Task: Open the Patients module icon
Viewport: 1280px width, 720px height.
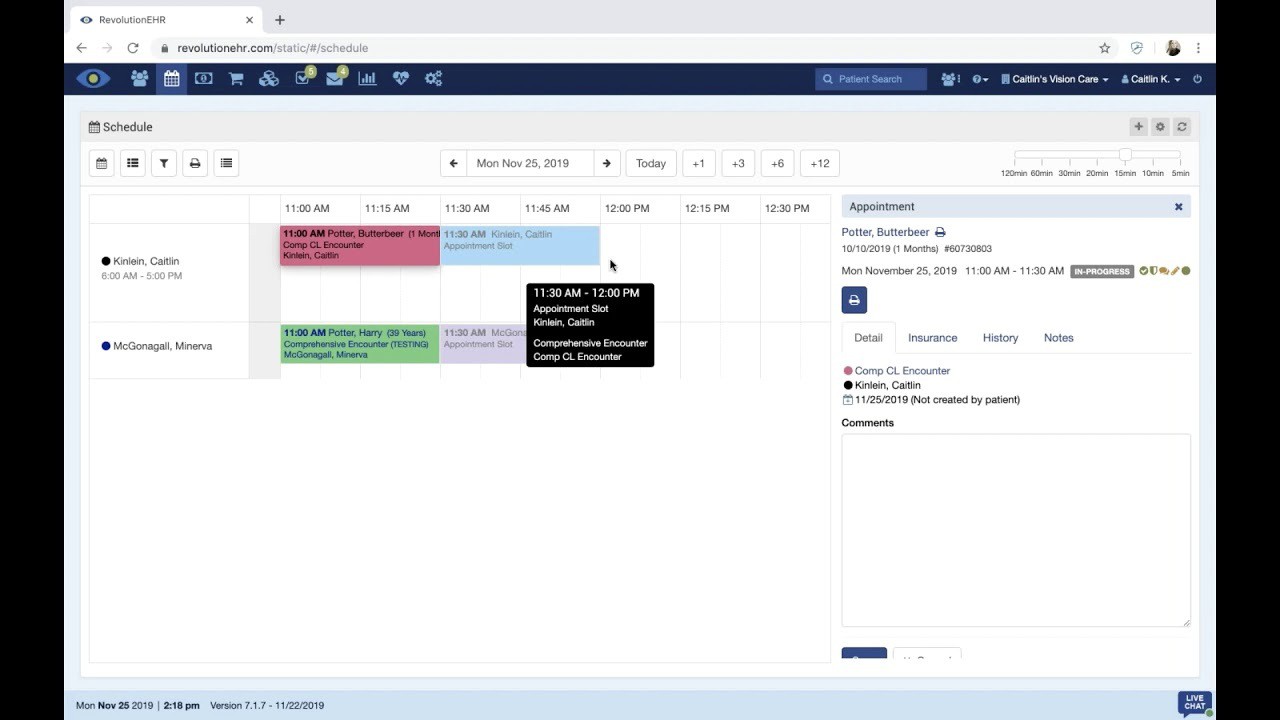Action: 139,78
